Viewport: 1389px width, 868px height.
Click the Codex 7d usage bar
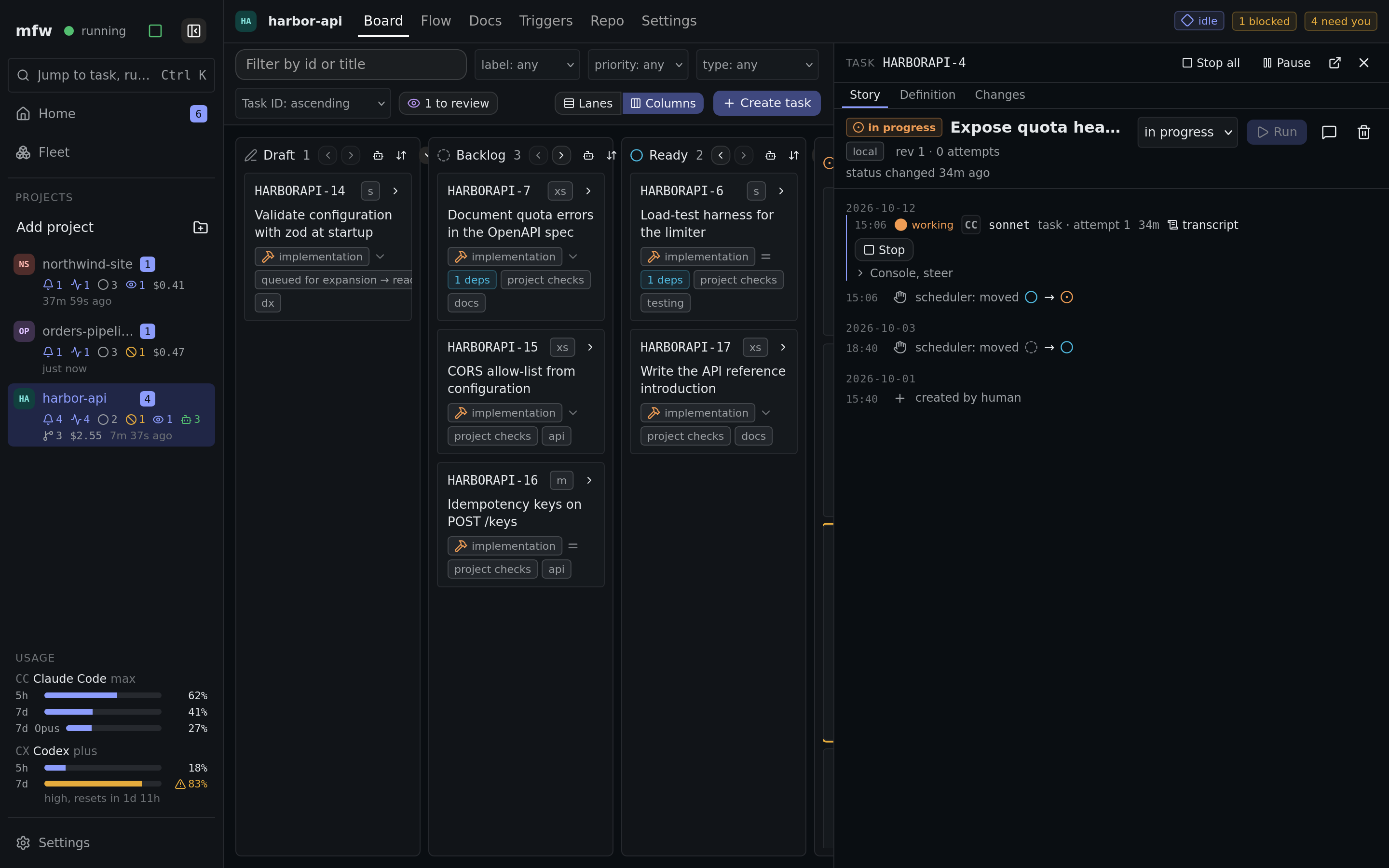(103, 784)
